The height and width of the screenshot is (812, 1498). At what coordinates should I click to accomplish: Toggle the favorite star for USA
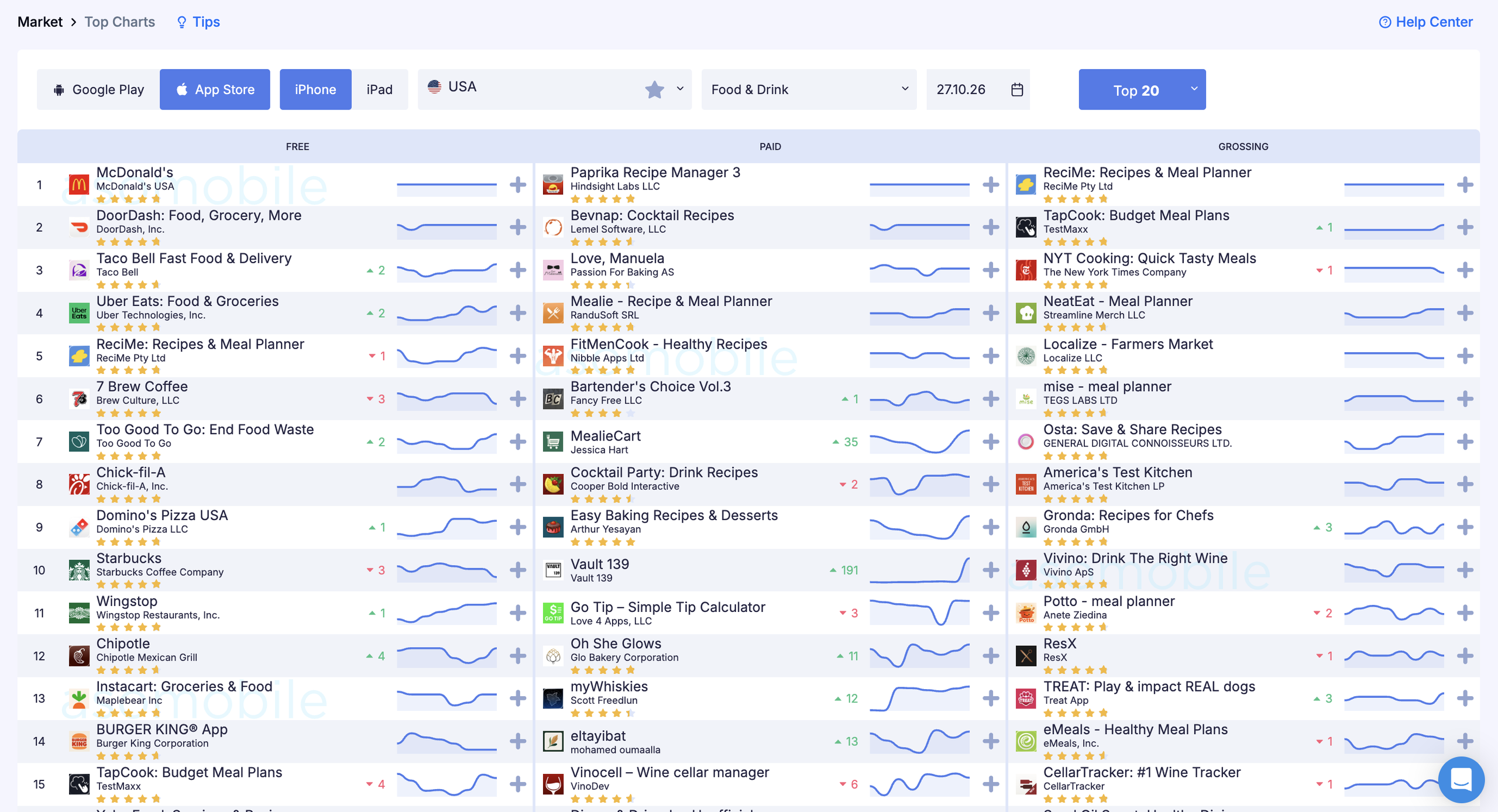click(654, 90)
